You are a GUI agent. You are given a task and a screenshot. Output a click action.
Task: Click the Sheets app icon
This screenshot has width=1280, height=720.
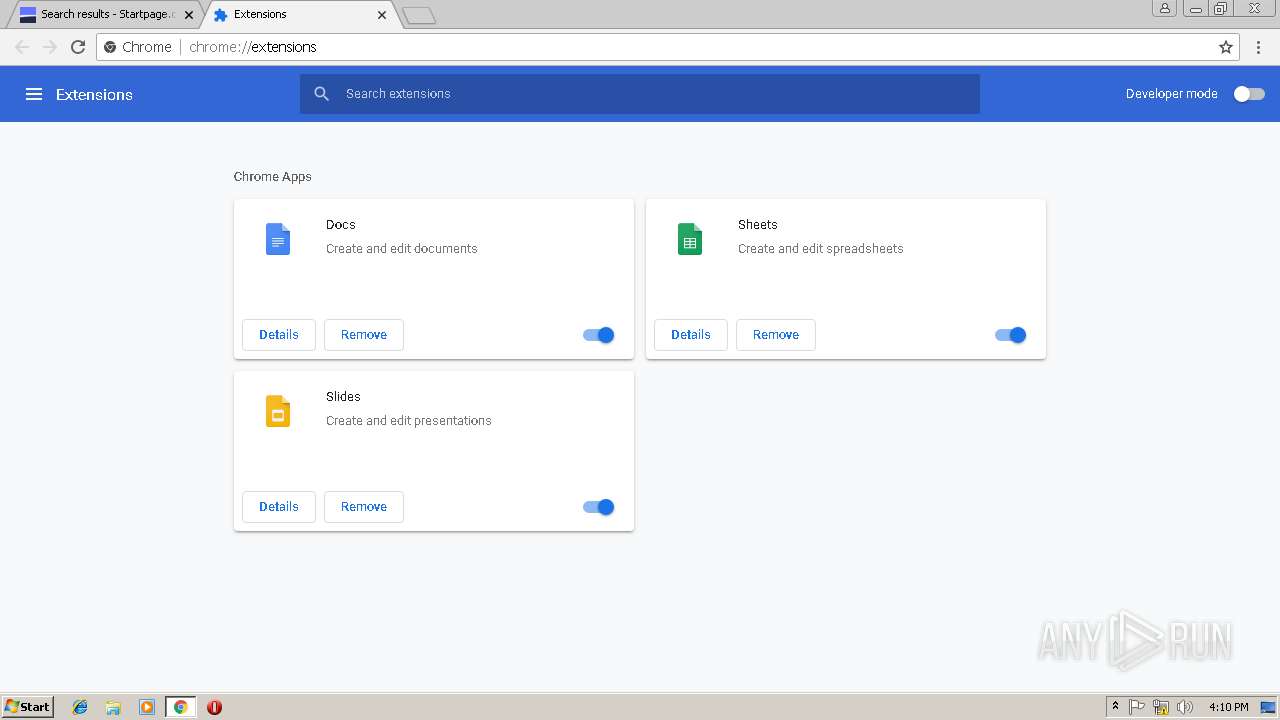click(x=690, y=239)
